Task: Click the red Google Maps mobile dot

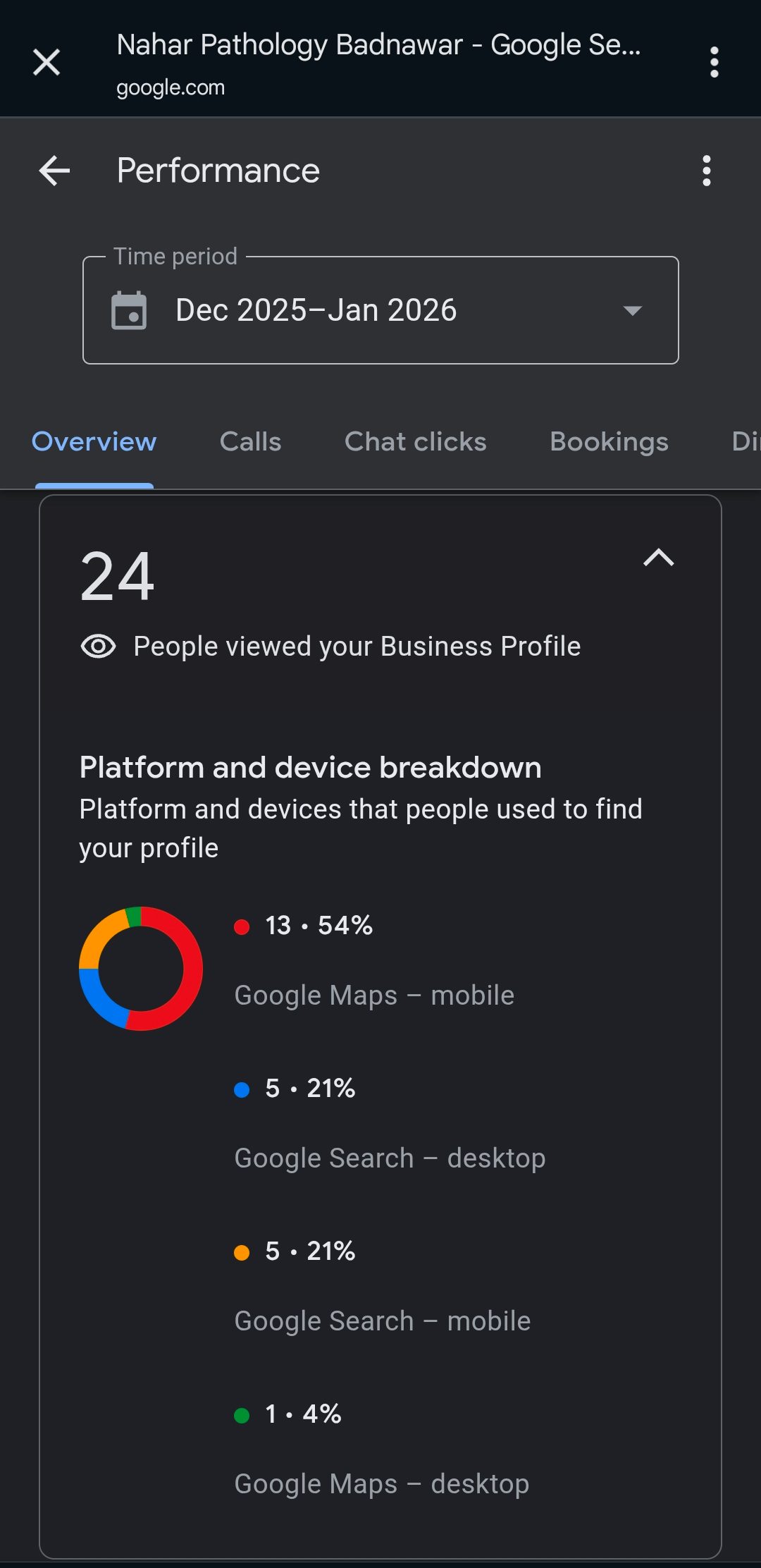Action: pyautogui.click(x=242, y=926)
